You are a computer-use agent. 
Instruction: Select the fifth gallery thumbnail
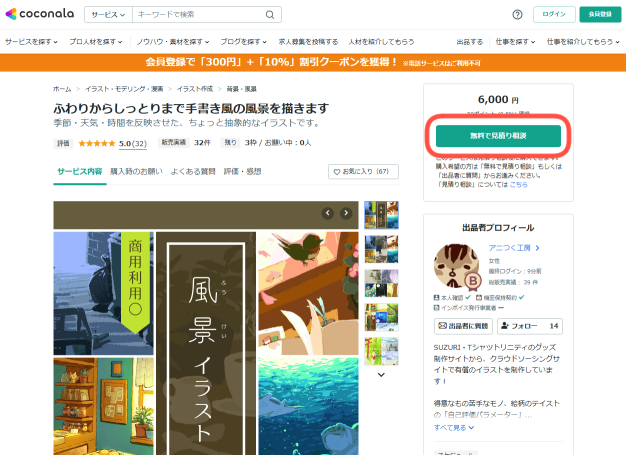pos(381,351)
